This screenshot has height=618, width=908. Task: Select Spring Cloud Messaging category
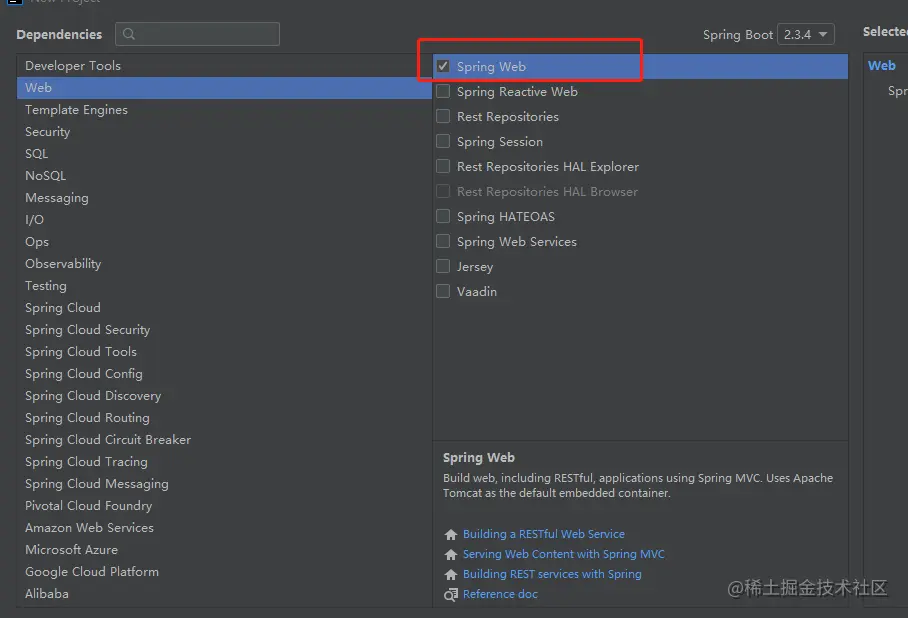point(224,484)
